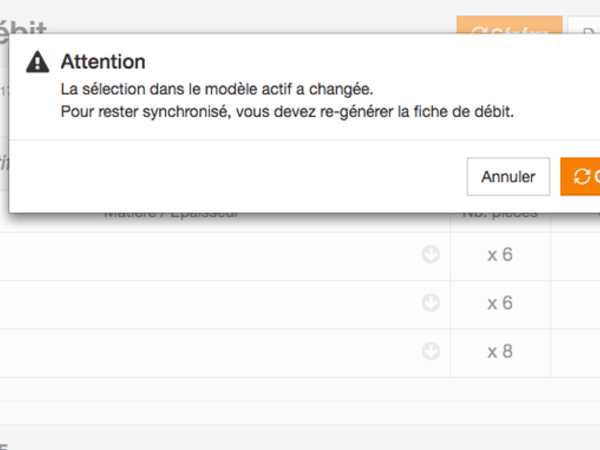Click the Nb. pièces column header
600x450 pixels.
500,213
